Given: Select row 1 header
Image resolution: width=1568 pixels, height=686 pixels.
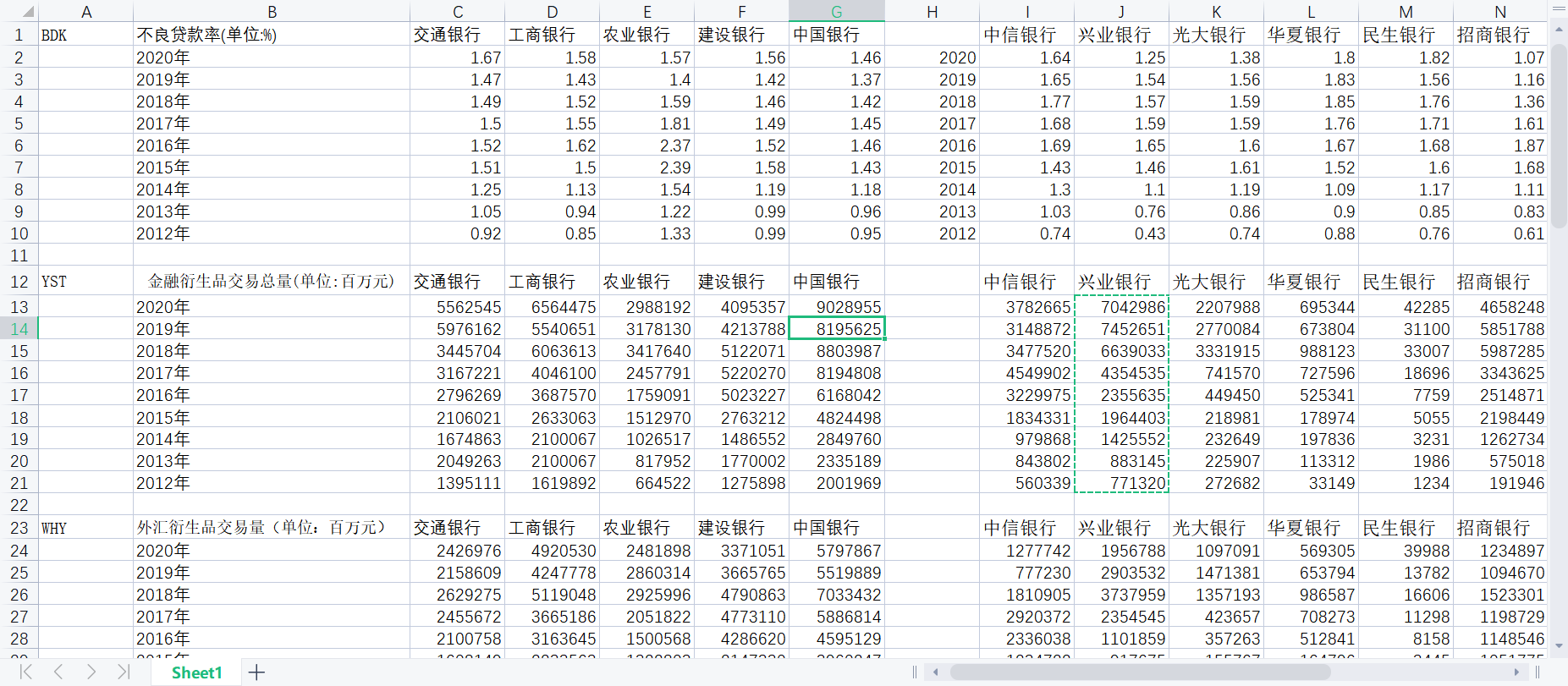Looking at the screenshot, I should pyautogui.click(x=19, y=35).
